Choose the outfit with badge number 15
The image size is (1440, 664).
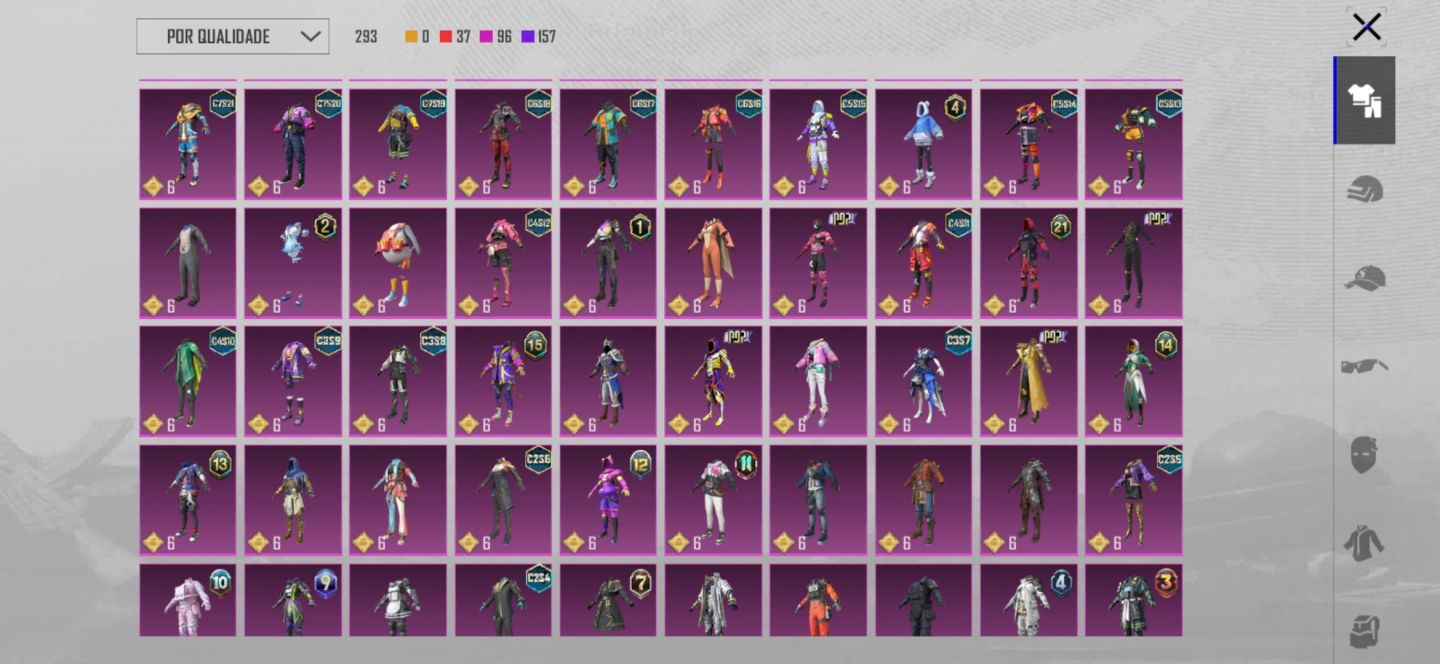(x=503, y=381)
